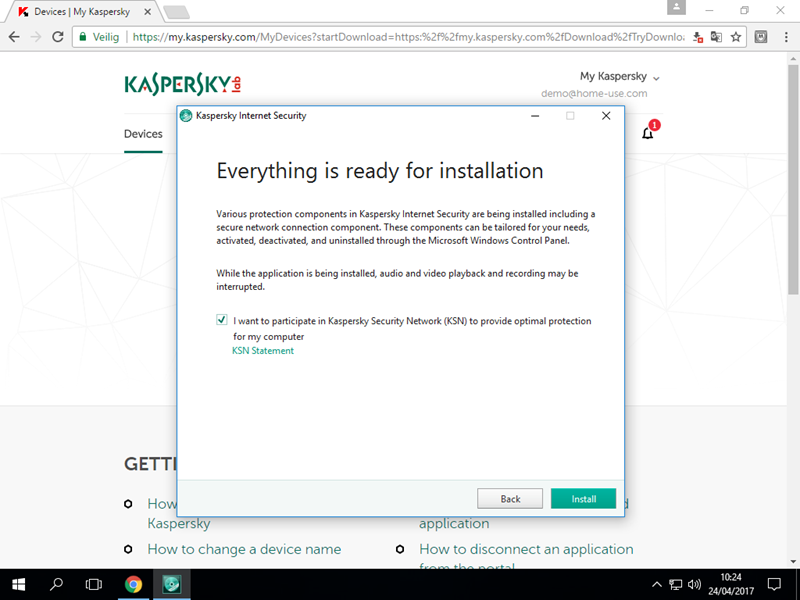Click the Kaspersky installer taskbar icon

point(171,583)
